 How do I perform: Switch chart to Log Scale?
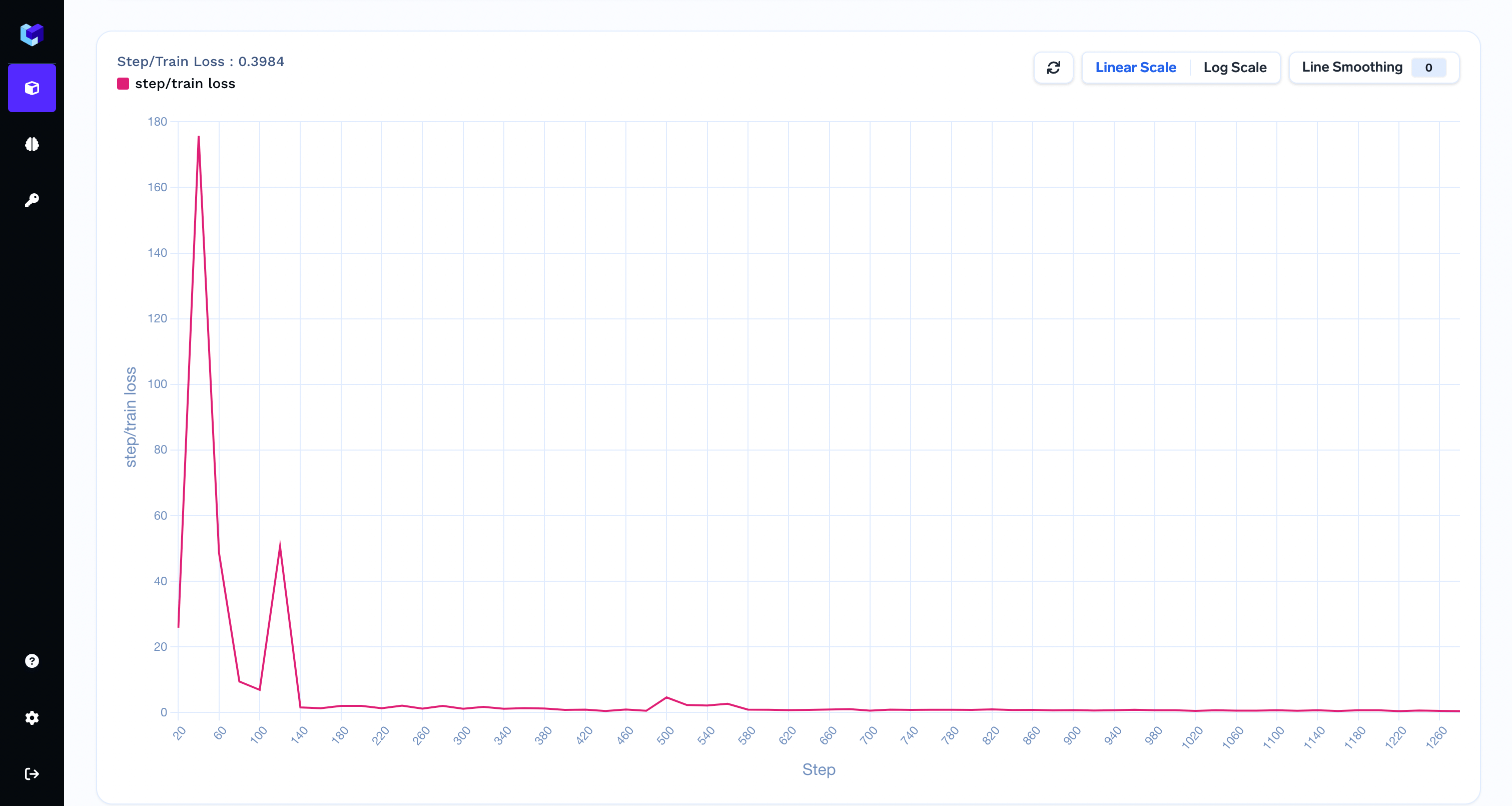(1235, 68)
